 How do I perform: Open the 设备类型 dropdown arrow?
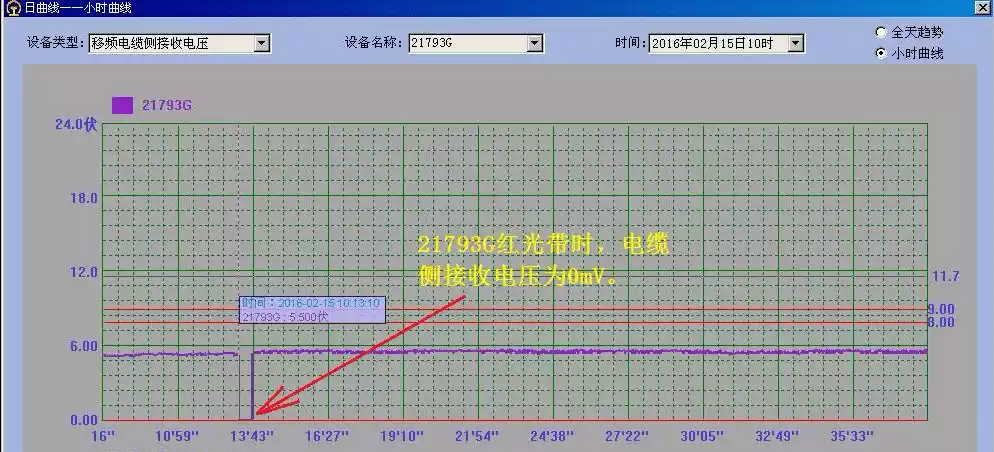click(261, 44)
